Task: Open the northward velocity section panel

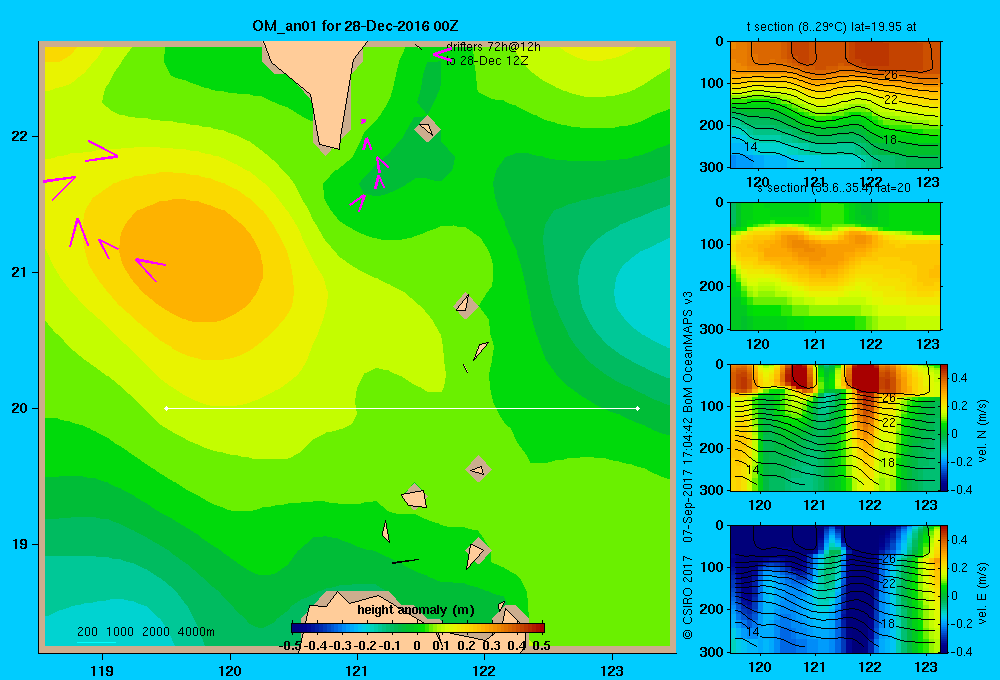Action: tap(835, 427)
